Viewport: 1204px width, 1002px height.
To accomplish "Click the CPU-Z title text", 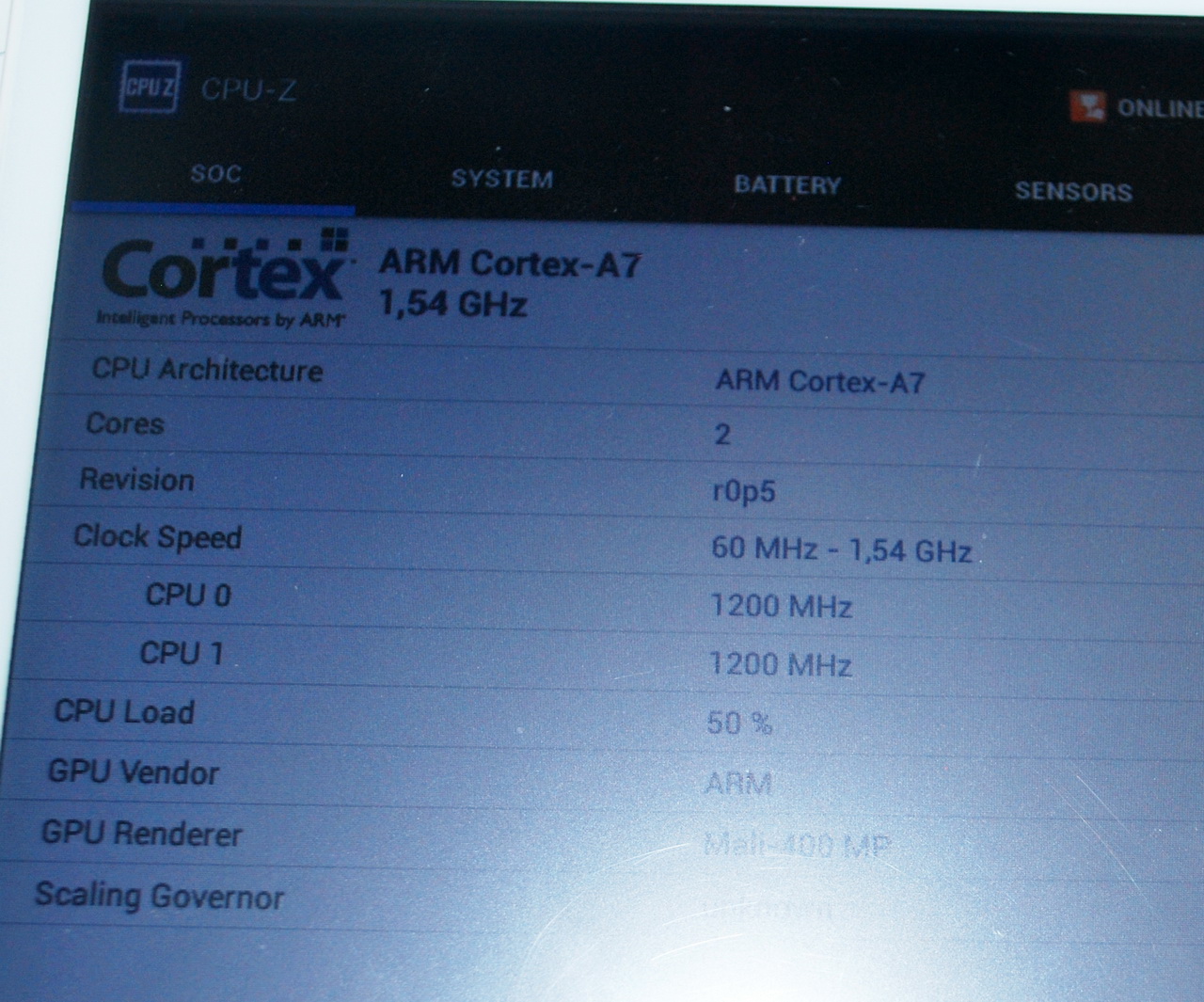I will 248,91.
